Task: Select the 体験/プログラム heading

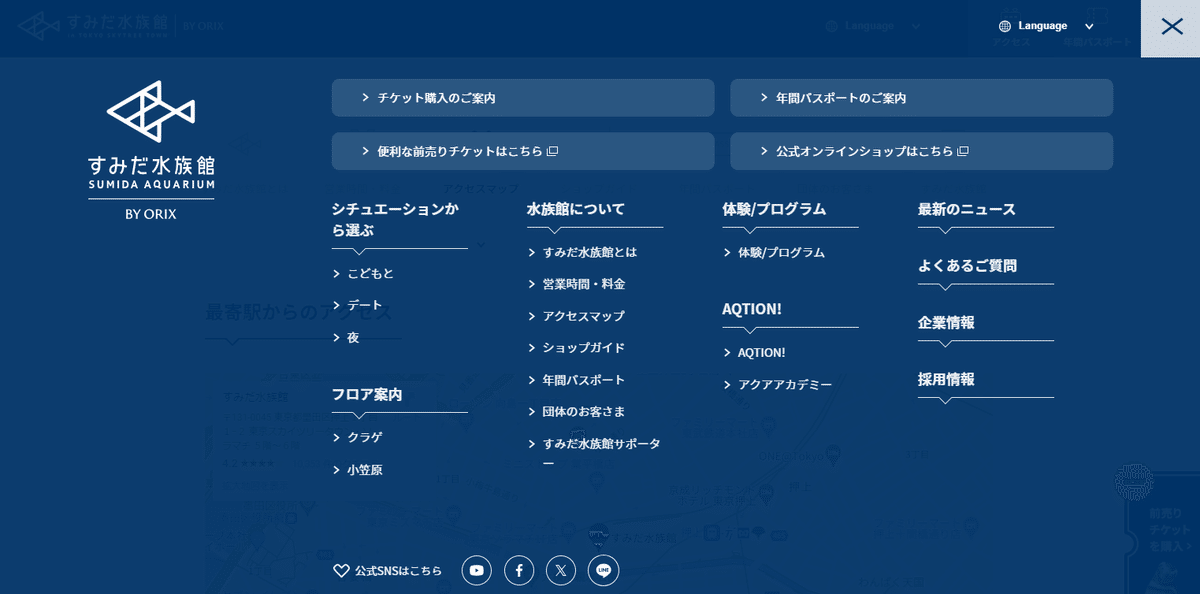Action: (x=774, y=209)
